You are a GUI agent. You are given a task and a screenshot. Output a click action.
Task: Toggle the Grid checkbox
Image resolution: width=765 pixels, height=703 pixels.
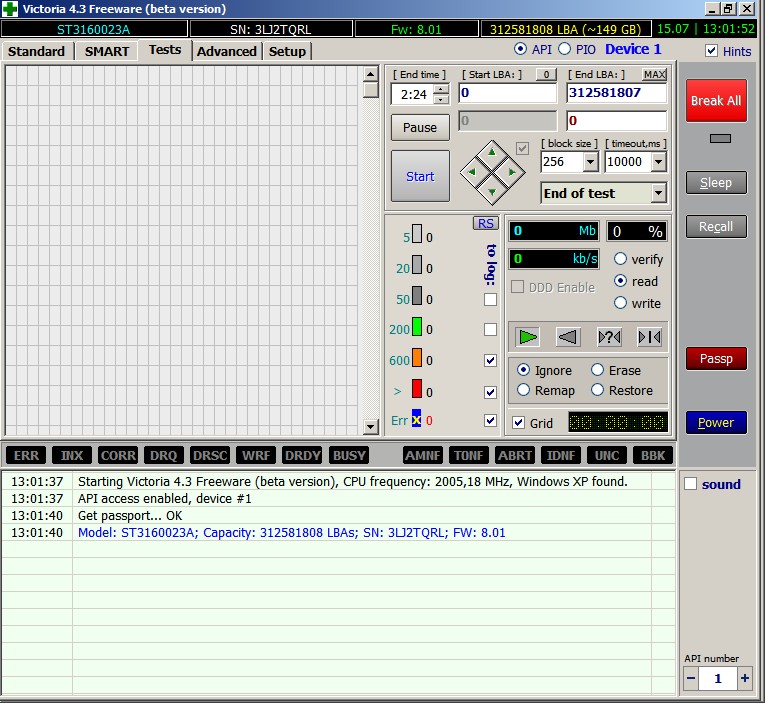518,422
